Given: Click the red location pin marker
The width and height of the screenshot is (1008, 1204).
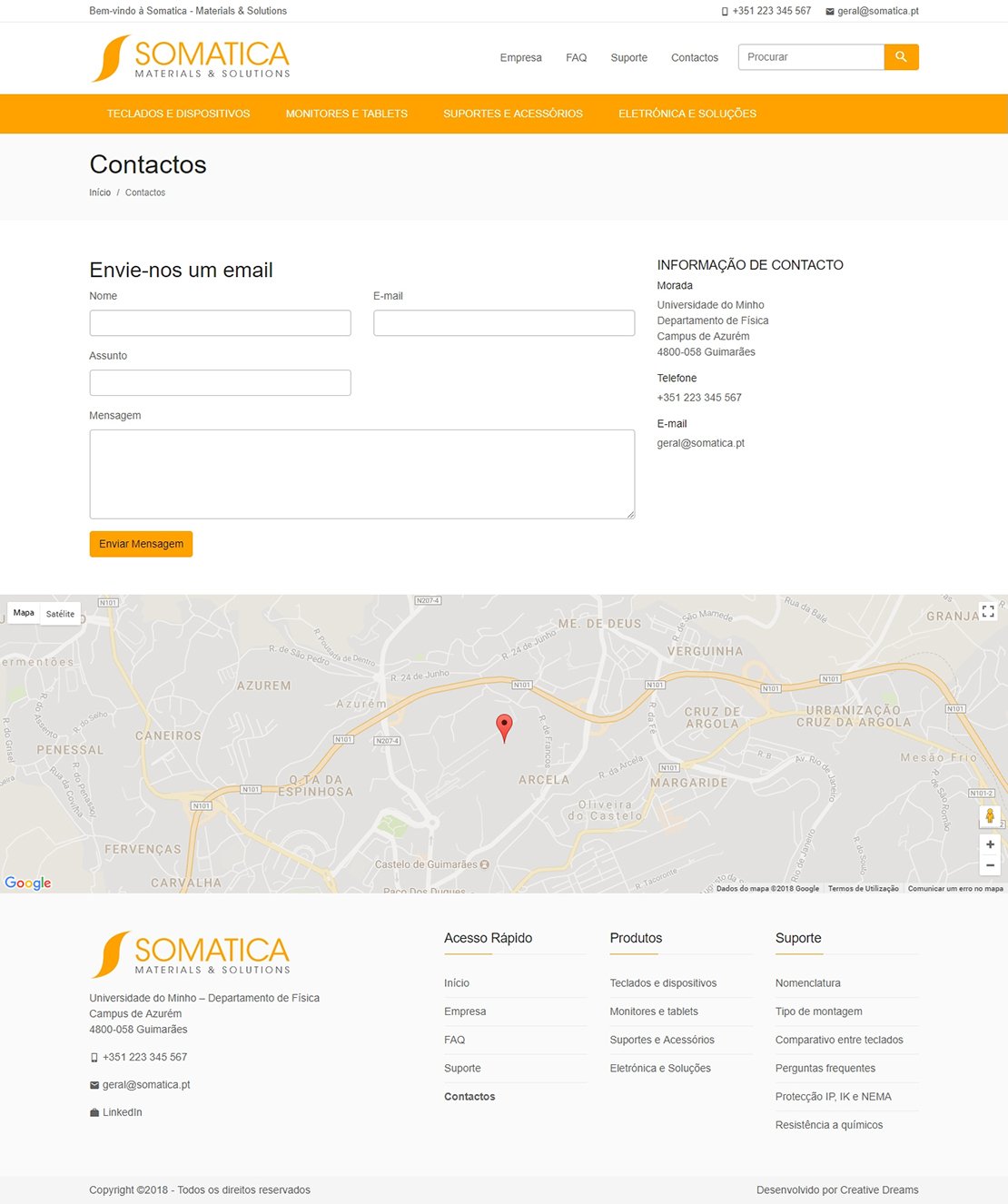Looking at the screenshot, I should point(504,727).
